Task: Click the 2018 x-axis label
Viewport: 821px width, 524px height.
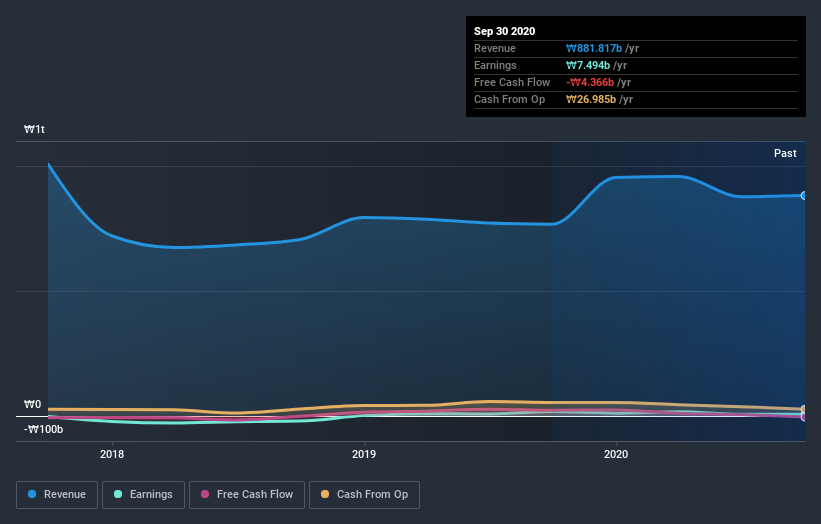Action: [112, 454]
